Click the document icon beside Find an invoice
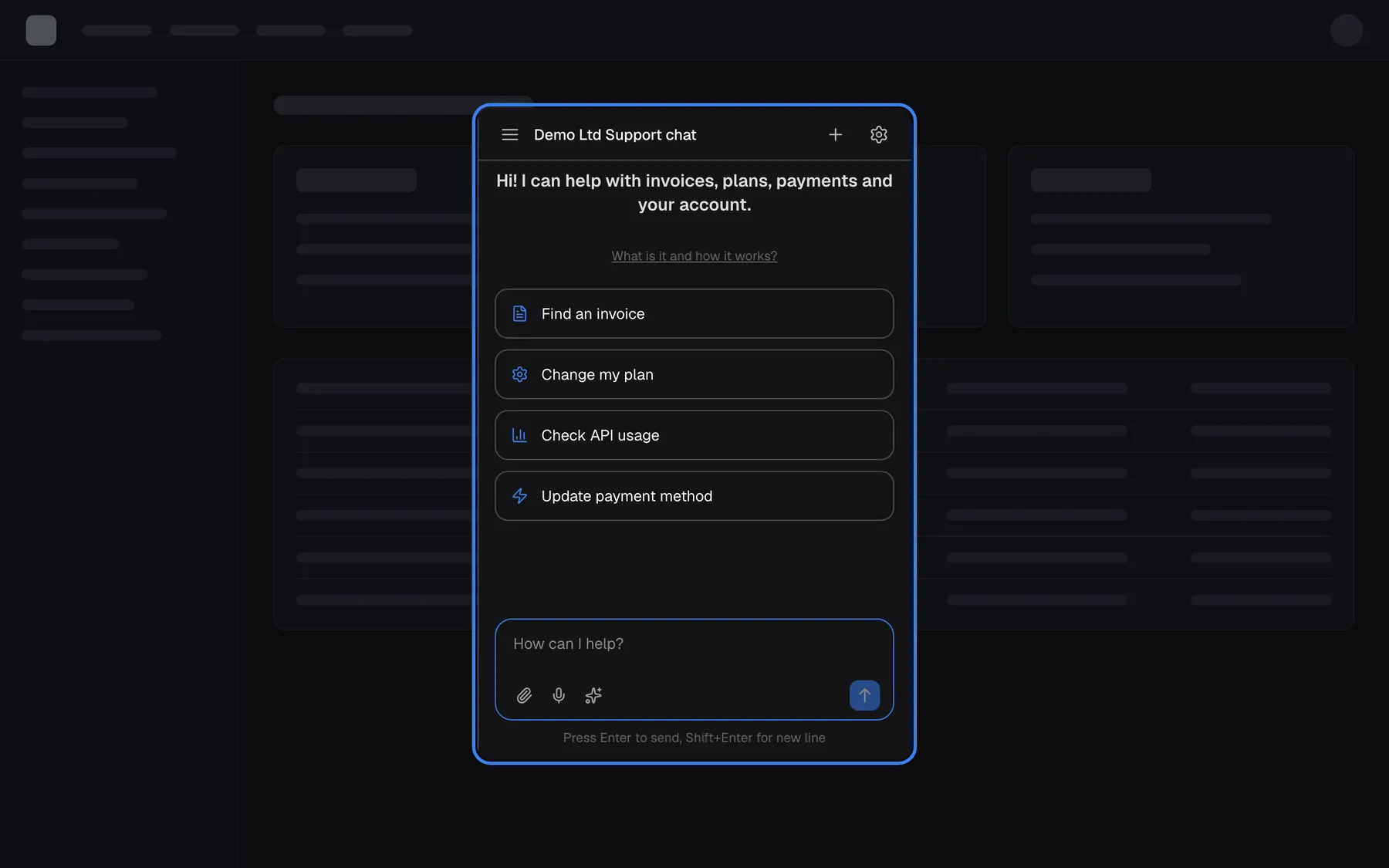 [x=519, y=313]
